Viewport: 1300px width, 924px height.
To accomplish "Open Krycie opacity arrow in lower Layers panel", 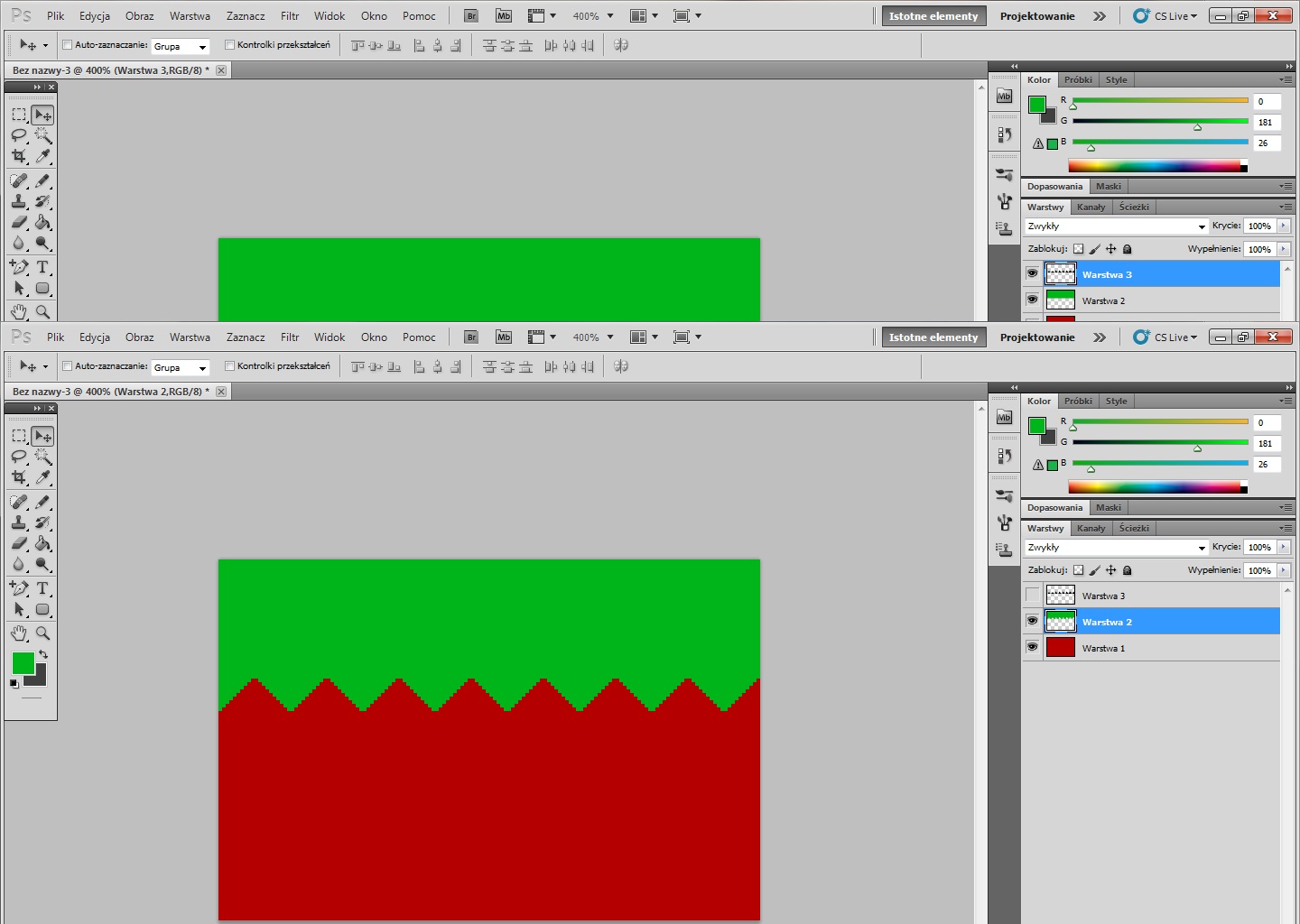I will pyautogui.click(x=1284, y=547).
